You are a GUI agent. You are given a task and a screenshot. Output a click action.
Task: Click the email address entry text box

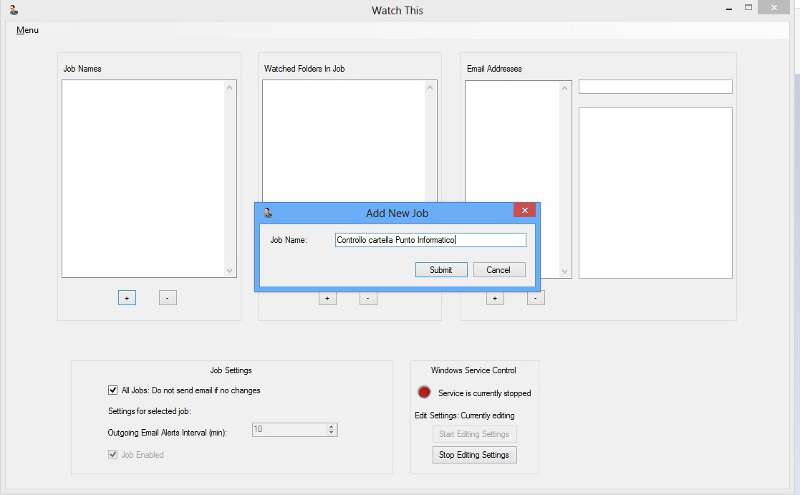[x=655, y=87]
